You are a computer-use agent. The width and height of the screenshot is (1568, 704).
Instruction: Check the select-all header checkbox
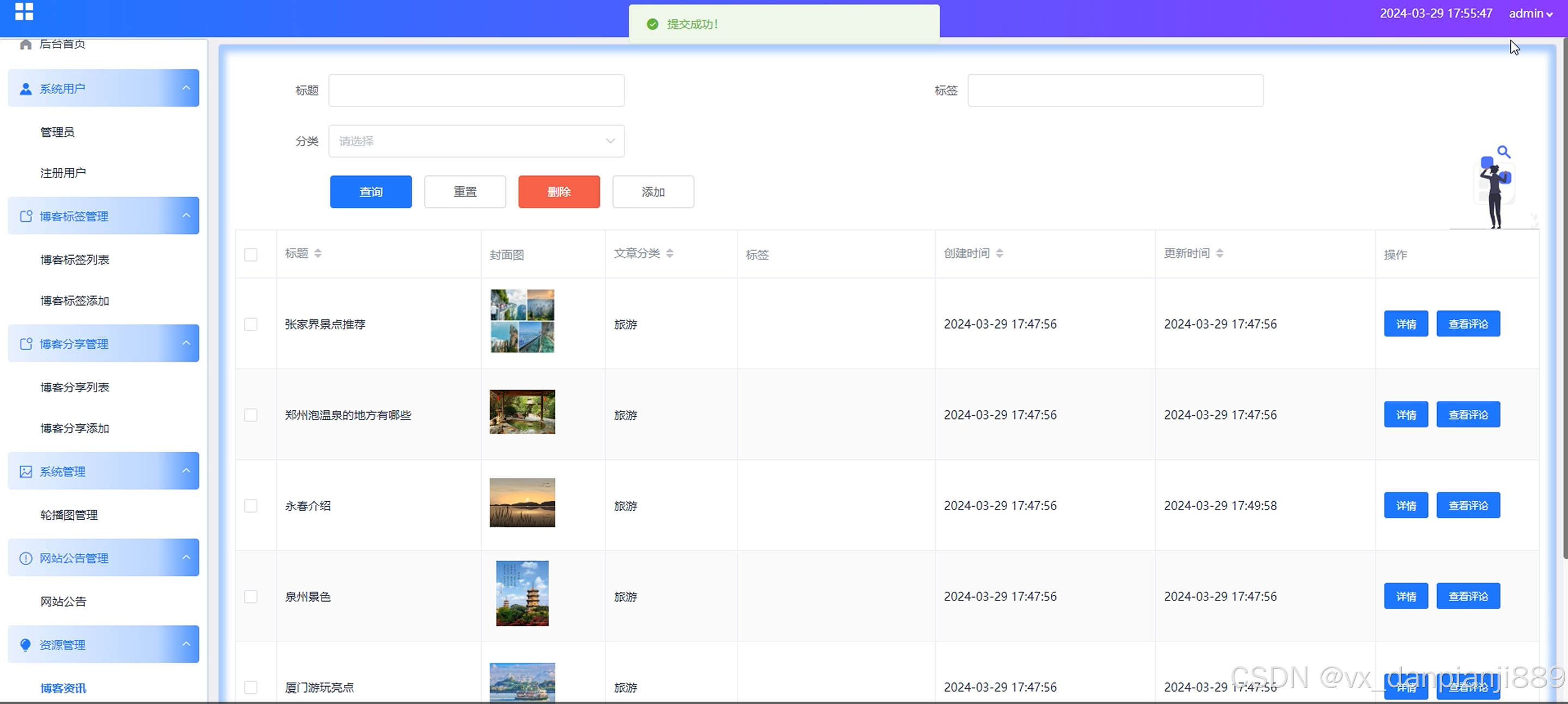coord(251,255)
